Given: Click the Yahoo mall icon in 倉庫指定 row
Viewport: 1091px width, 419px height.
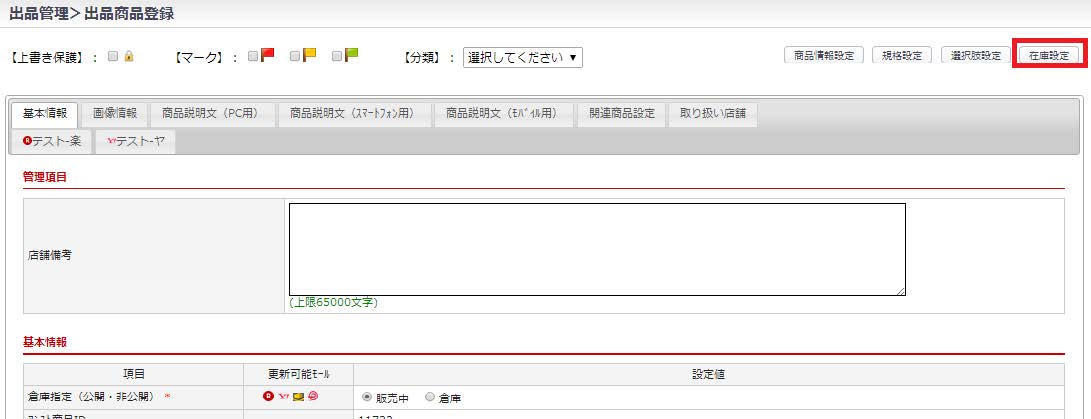Looking at the screenshot, I should (282, 397).
